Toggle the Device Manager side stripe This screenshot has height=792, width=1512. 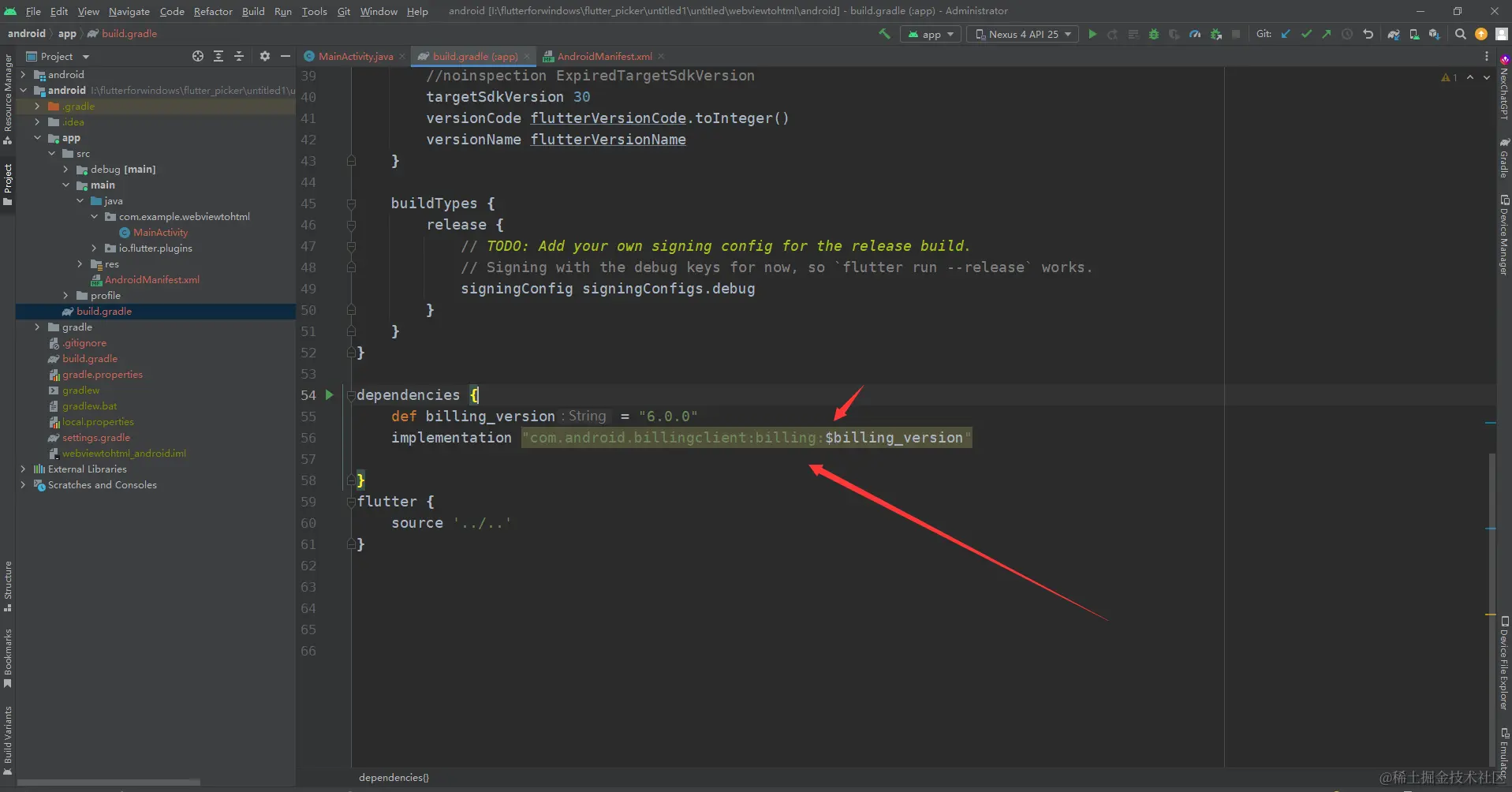1504,234
